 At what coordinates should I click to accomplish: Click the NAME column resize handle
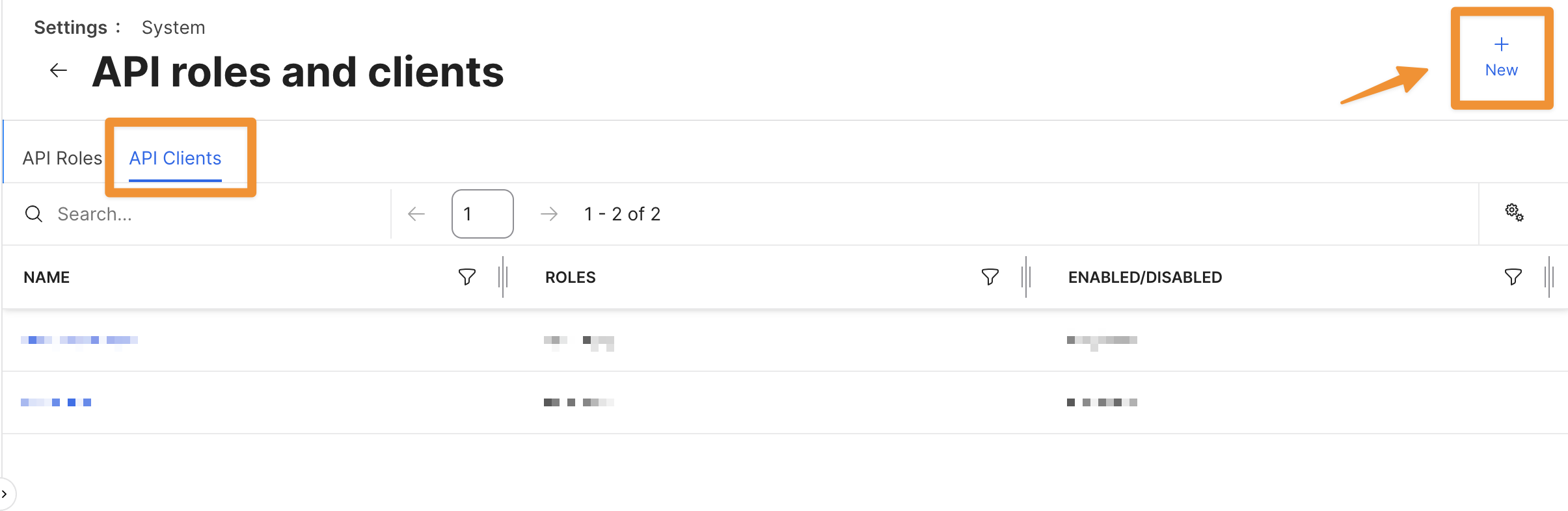(503, 277)
